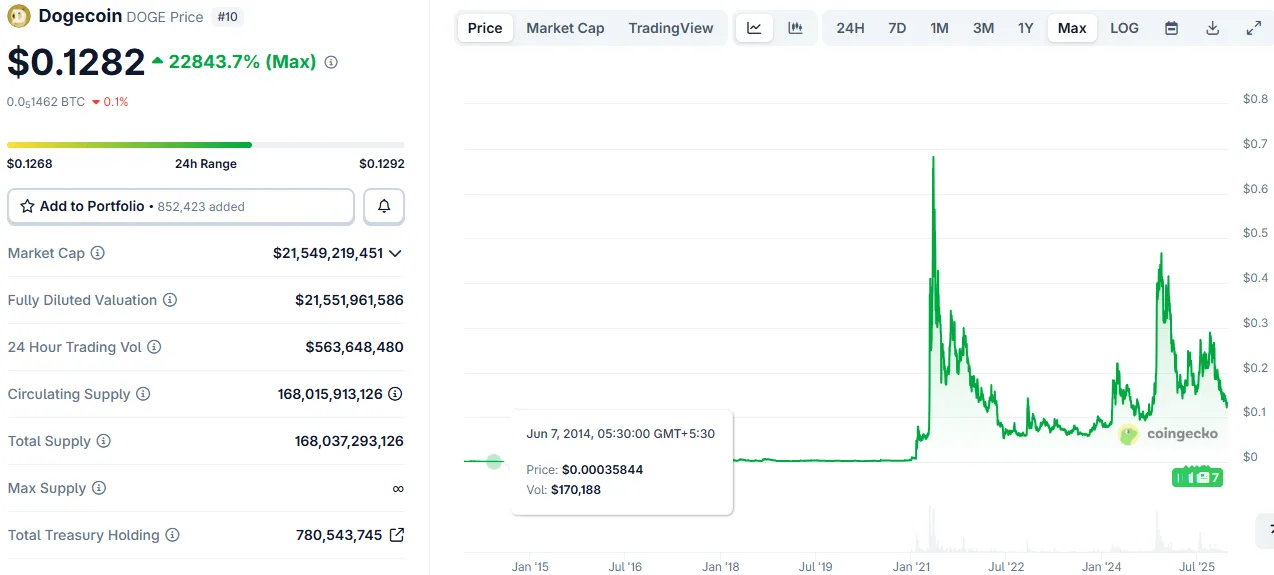
Task: Select the Price chart tab
Action: (x=485, y=28)
